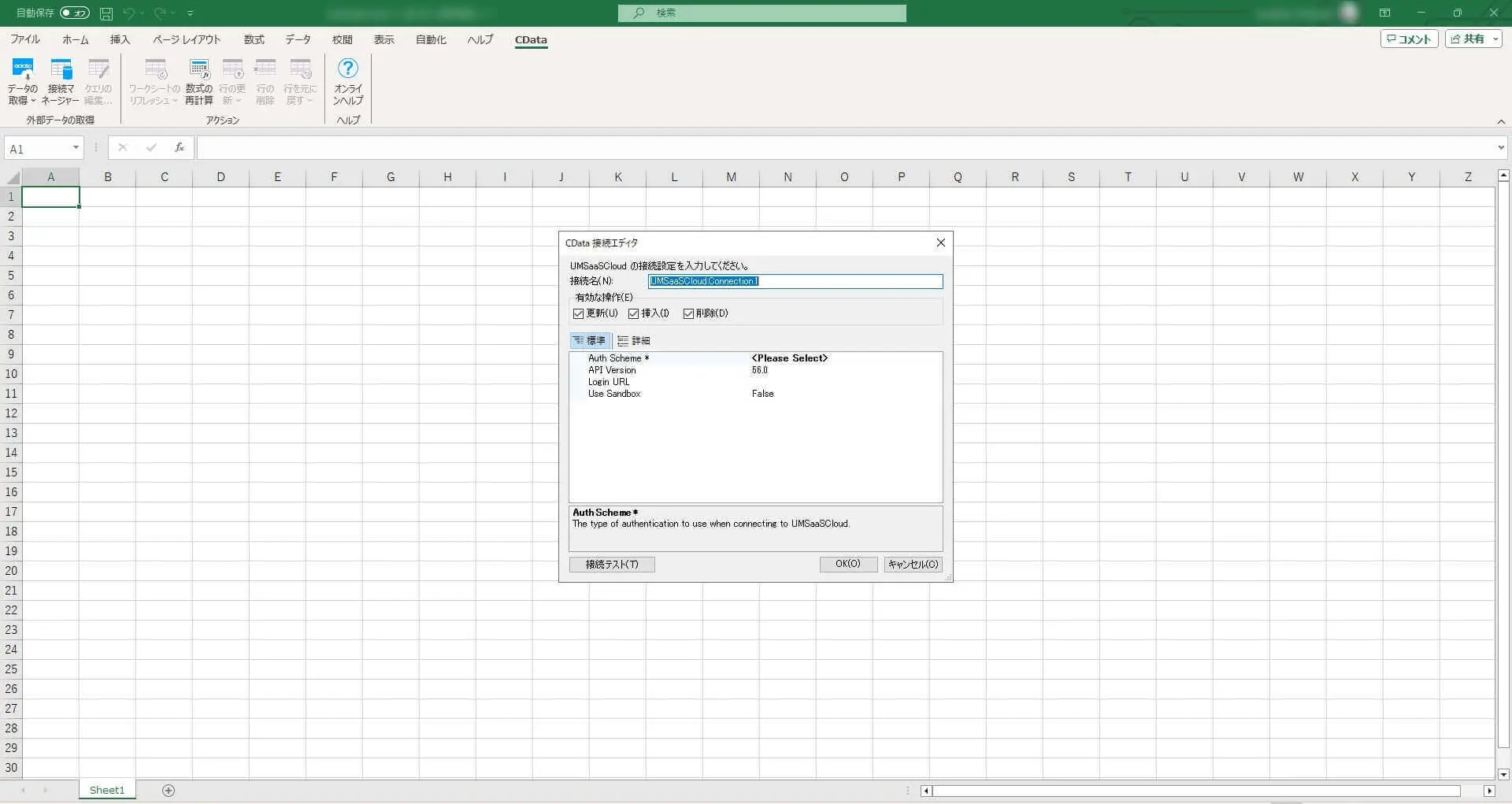Screen dimensions: 1512x804
Task: Uncheck the 挿入(I) insert checkbox
Action: click(634, 314)
